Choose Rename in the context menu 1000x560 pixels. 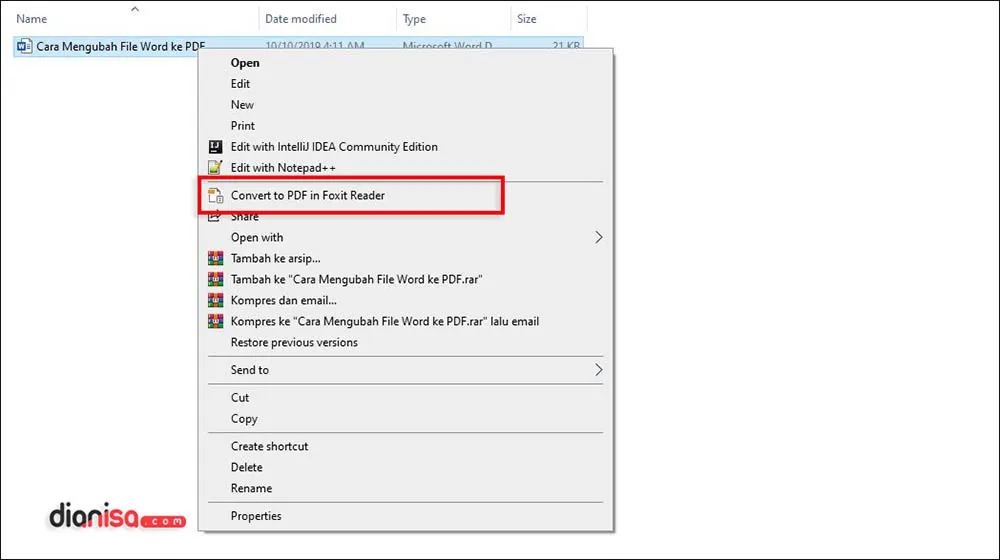[x=251, y=489]
